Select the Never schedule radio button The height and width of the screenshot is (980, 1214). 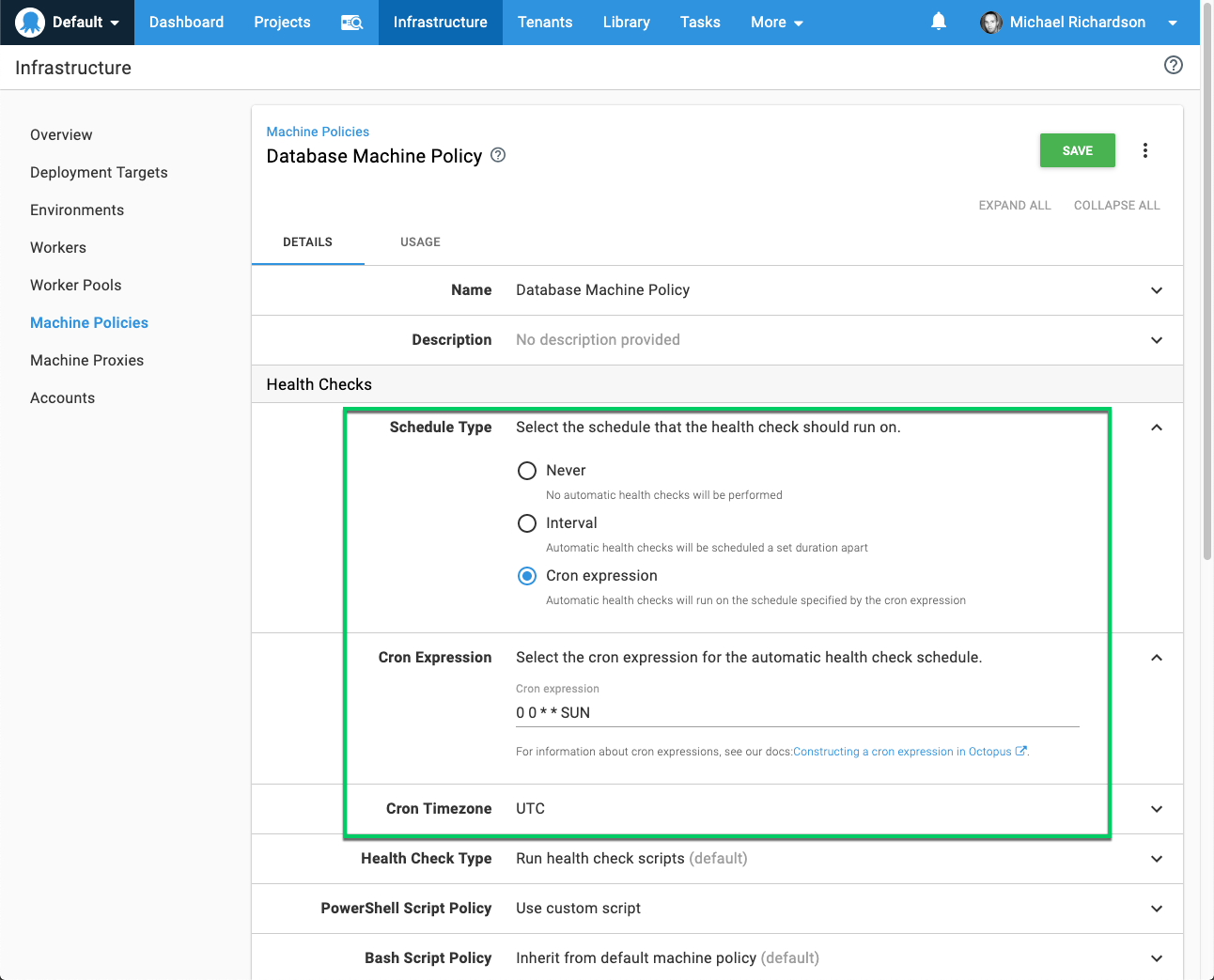point(527,471)
